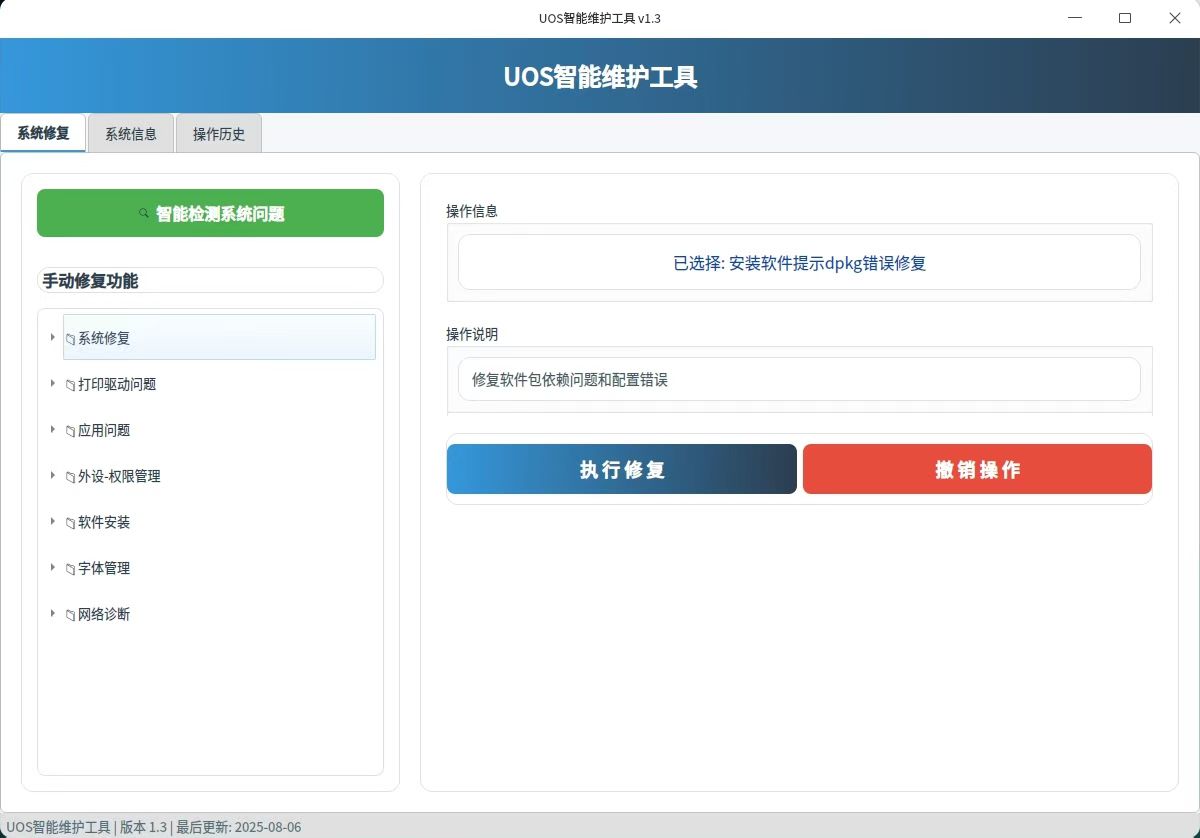
Task: Click the folder icon beside 应用问题
Action: pyautogui.click(x=70, y=431)
